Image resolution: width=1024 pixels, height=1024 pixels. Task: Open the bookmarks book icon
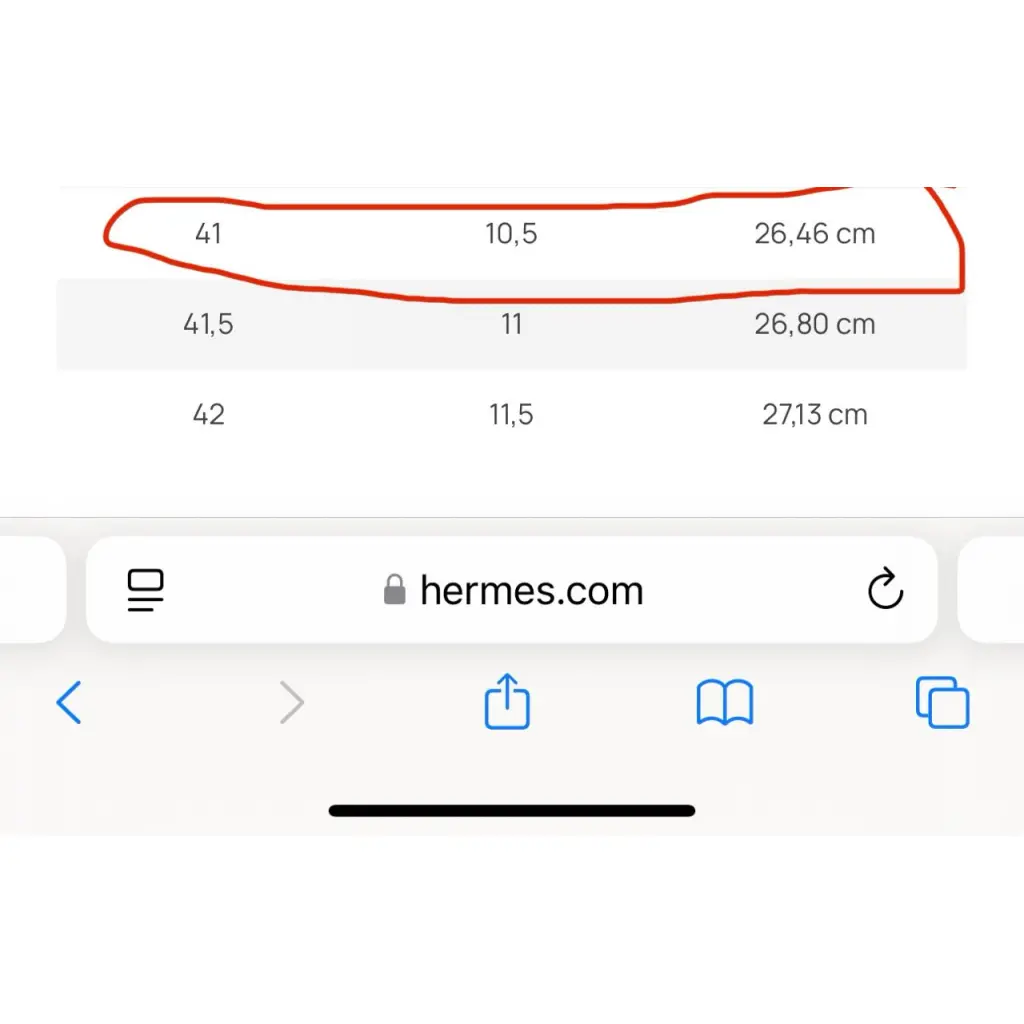tap(725, 703)
